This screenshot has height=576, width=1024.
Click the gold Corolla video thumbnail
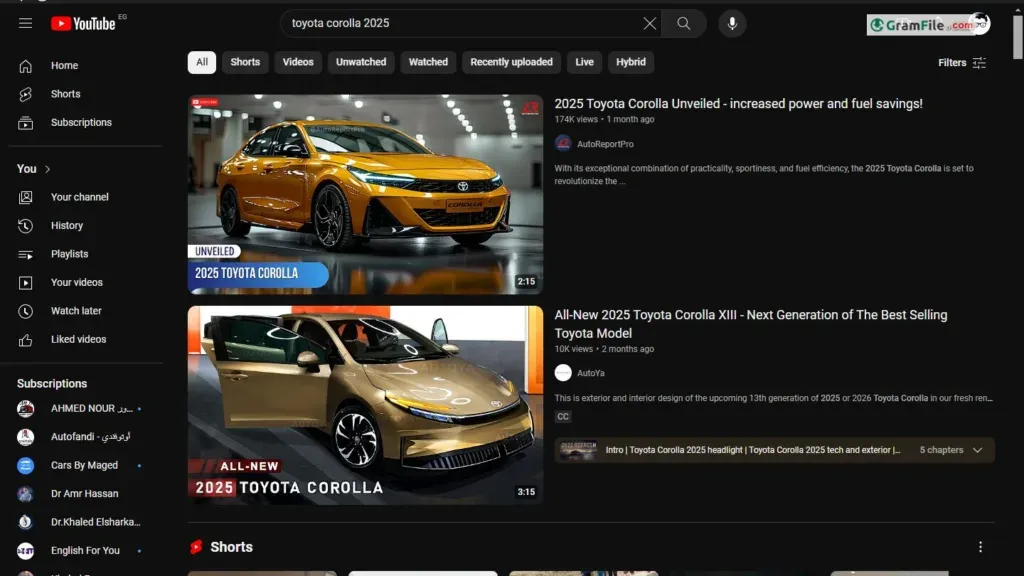point(365,406)
